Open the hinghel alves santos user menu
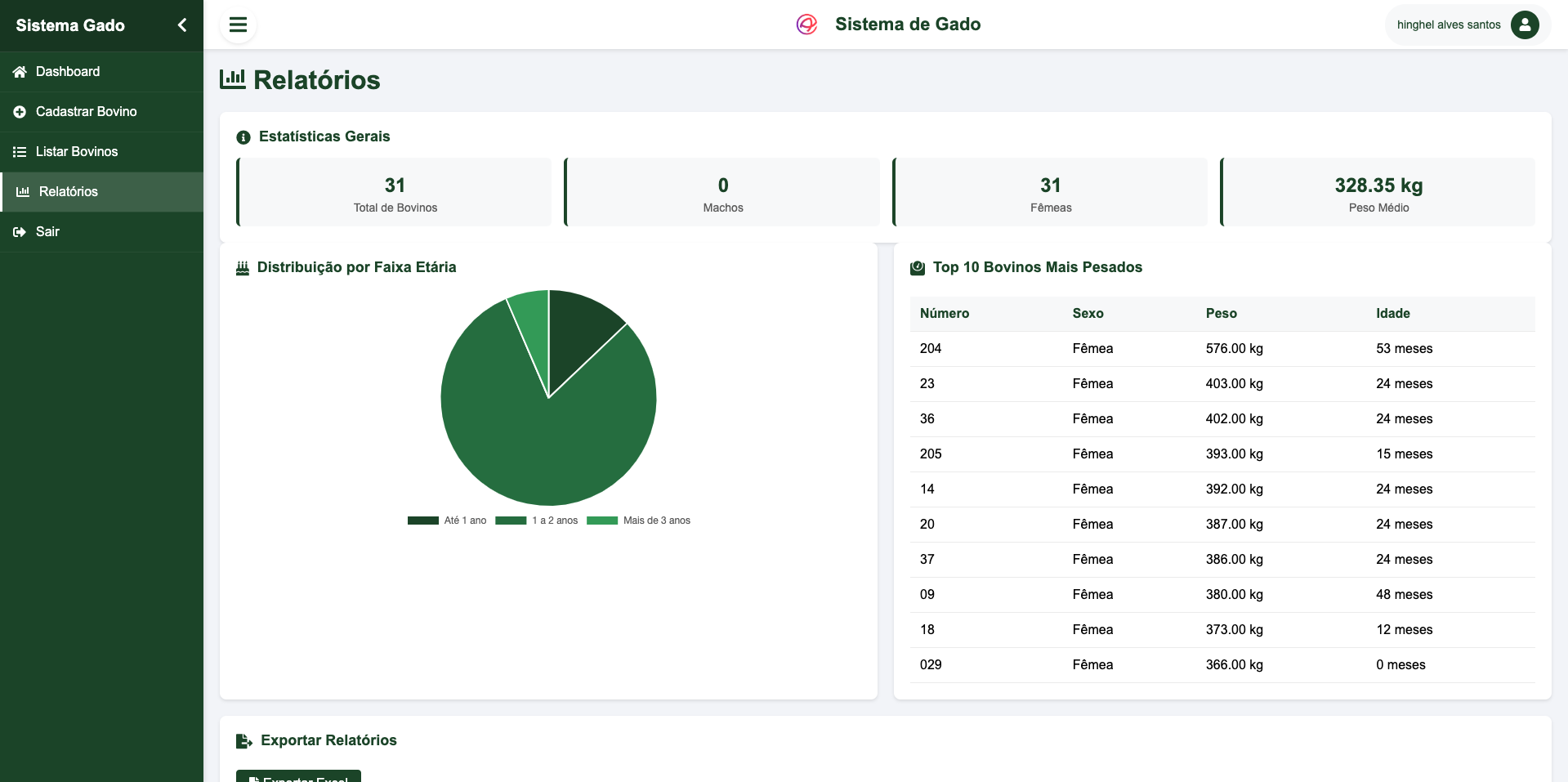Screen dimensions: 1568x782 point(1449,25)
